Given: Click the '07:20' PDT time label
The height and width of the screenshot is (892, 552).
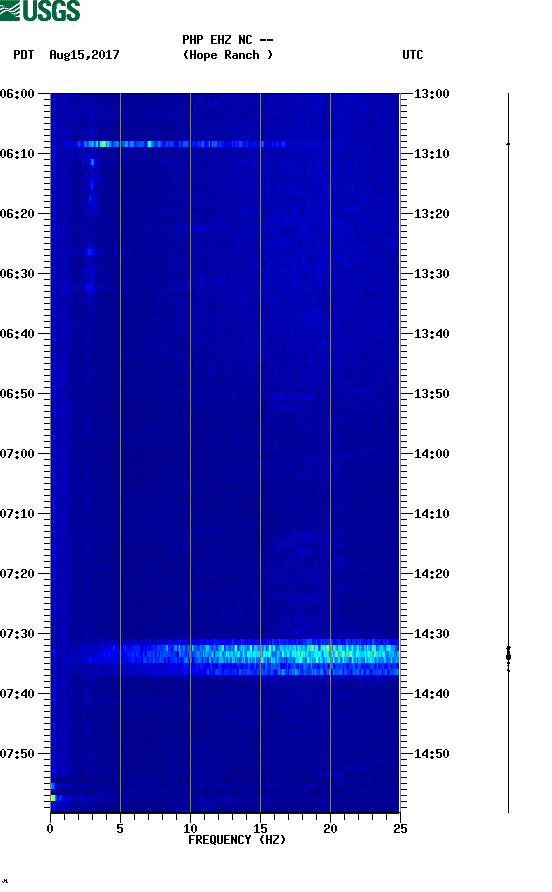Looking at the screenshot, I should 17,574.
